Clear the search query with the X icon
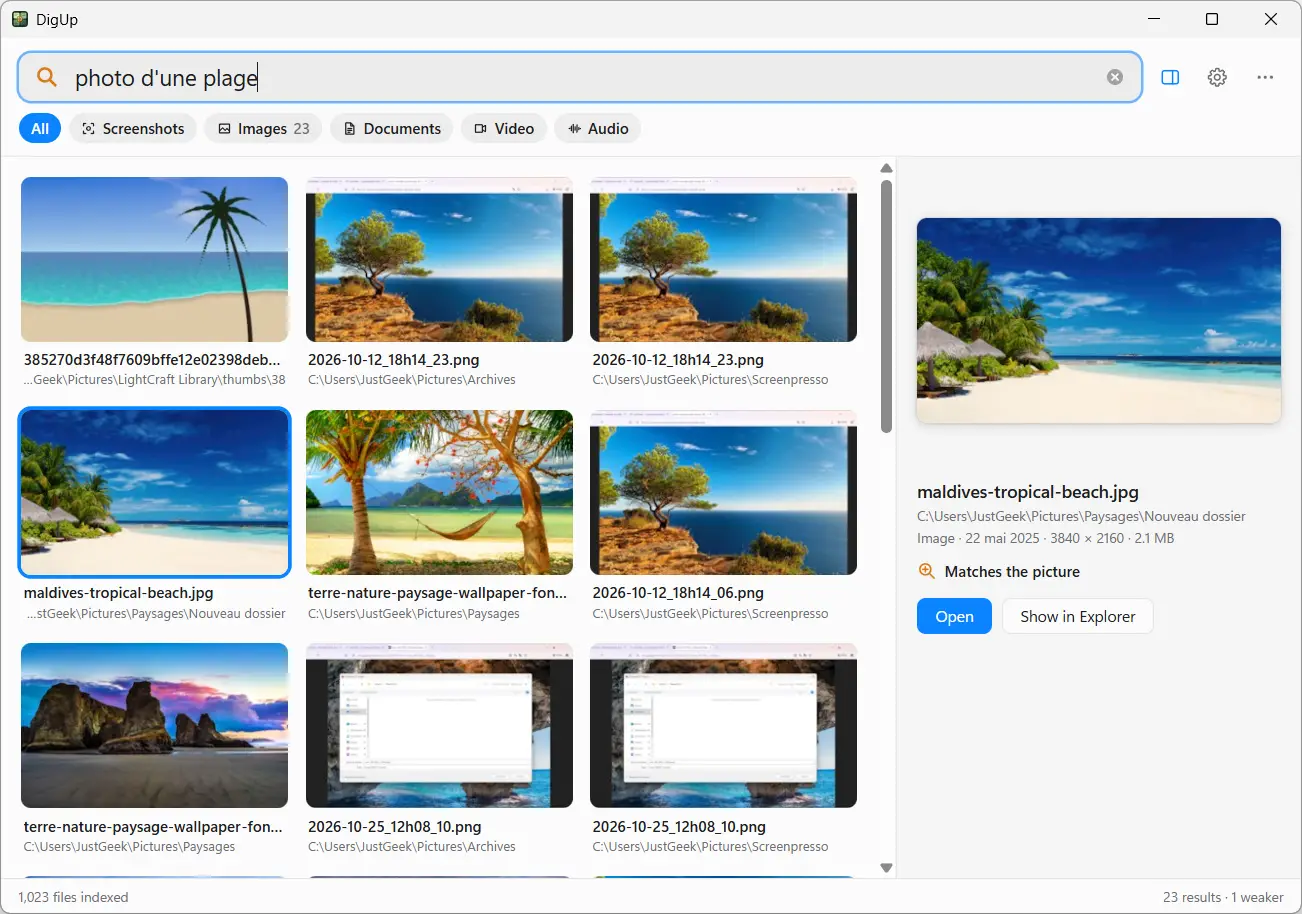This screenshot has height=914, width=1302. [x=1115, y=77]
